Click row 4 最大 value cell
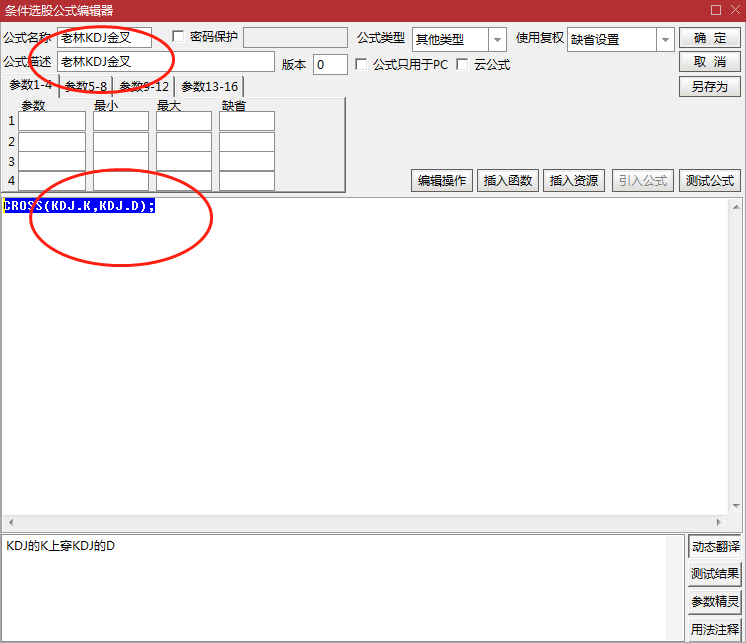This screenshot has height=643, width=746. click(x=184, y=181)
